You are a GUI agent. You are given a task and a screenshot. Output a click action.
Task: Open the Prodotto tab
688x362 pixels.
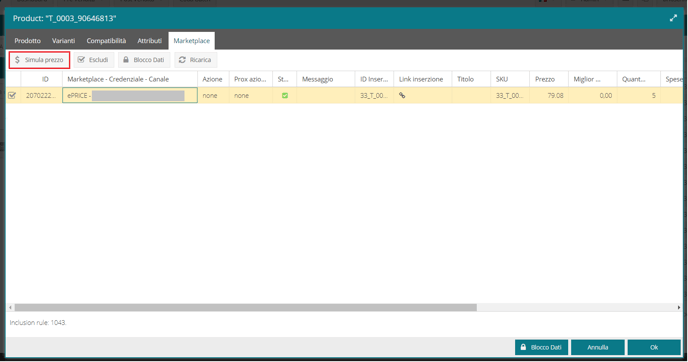tap(27, 40)
